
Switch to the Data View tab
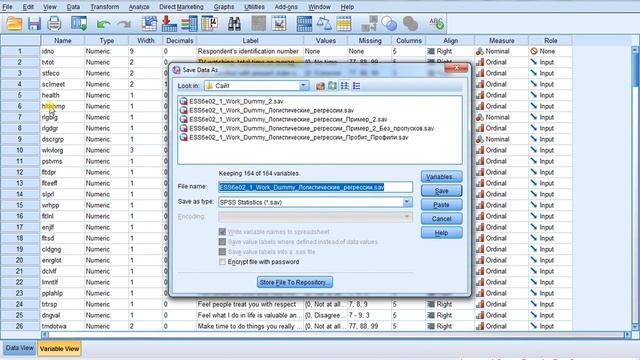click(19, 348)
